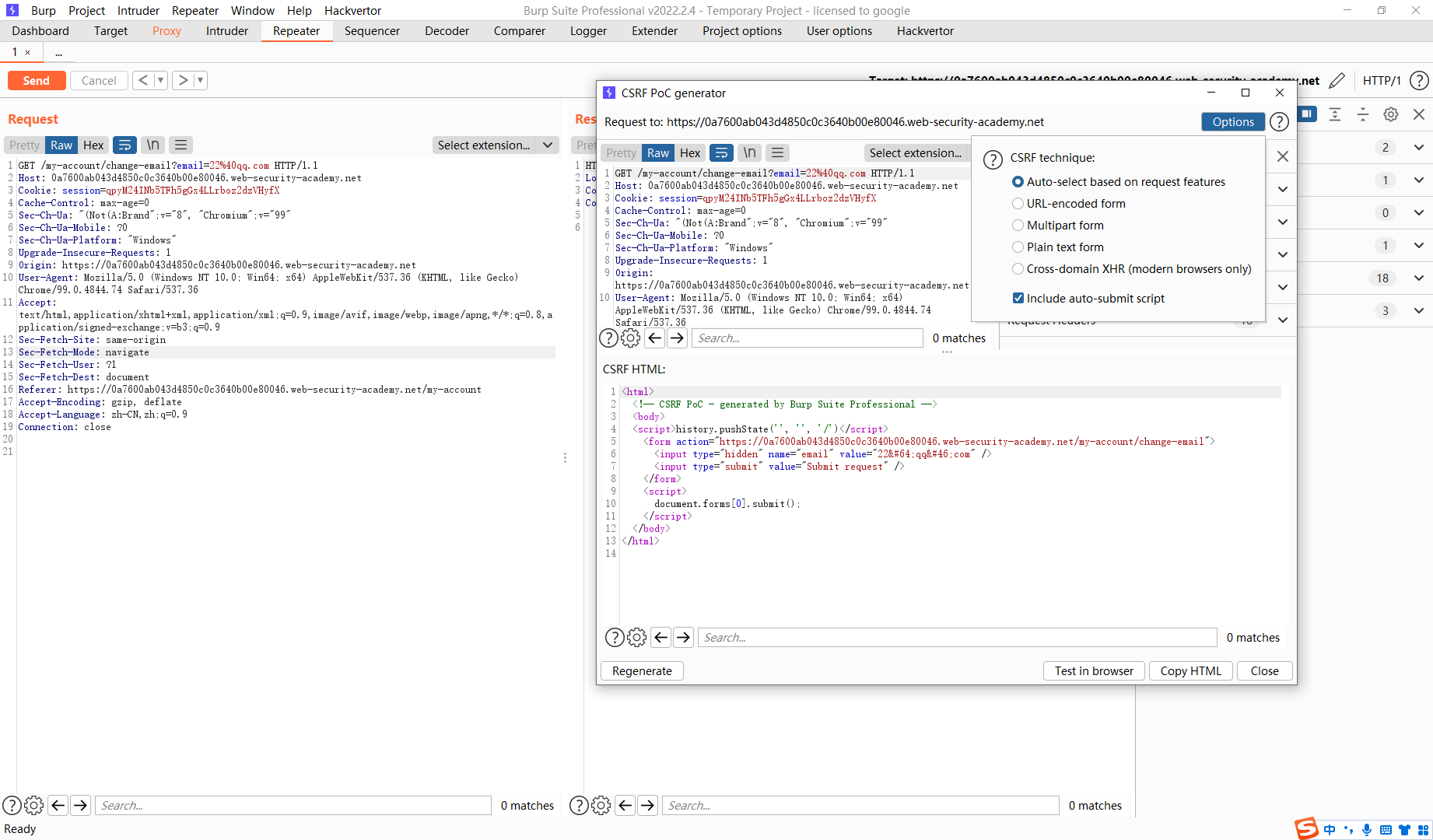Click help icon under CSRF HTML editor
Image resolution: width=1433 pixels, height=840 pixels.
pos(615,637)
